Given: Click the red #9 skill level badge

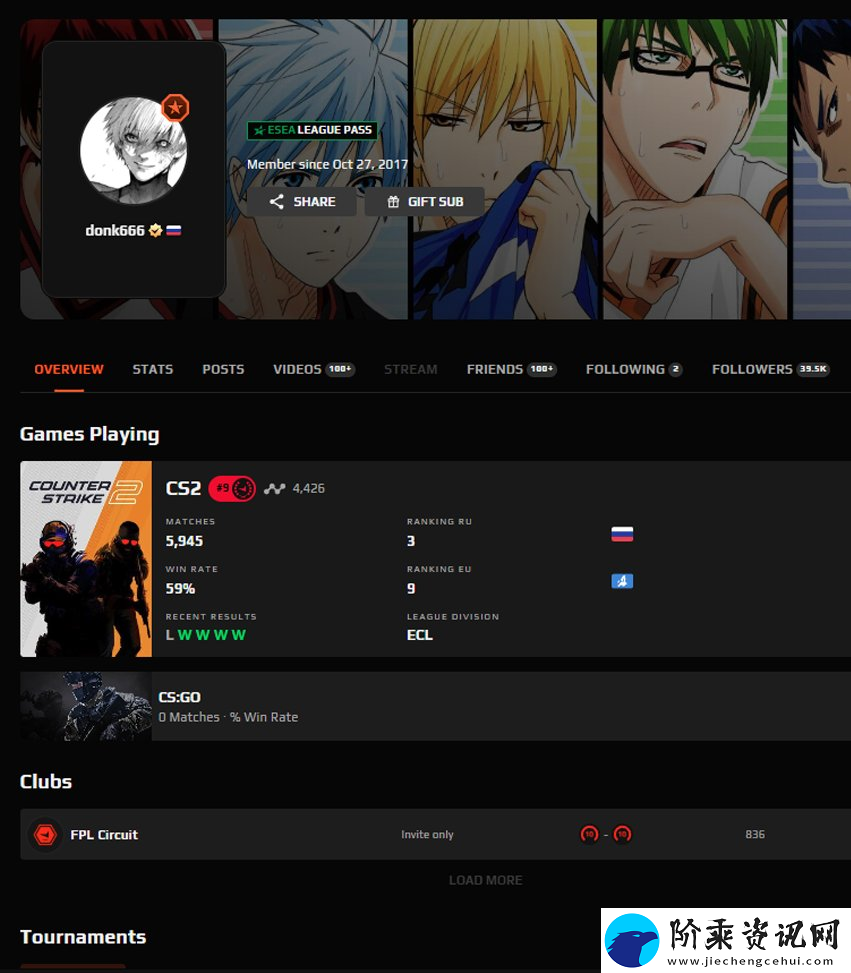Looking at the screenshot, I should 232,488.
